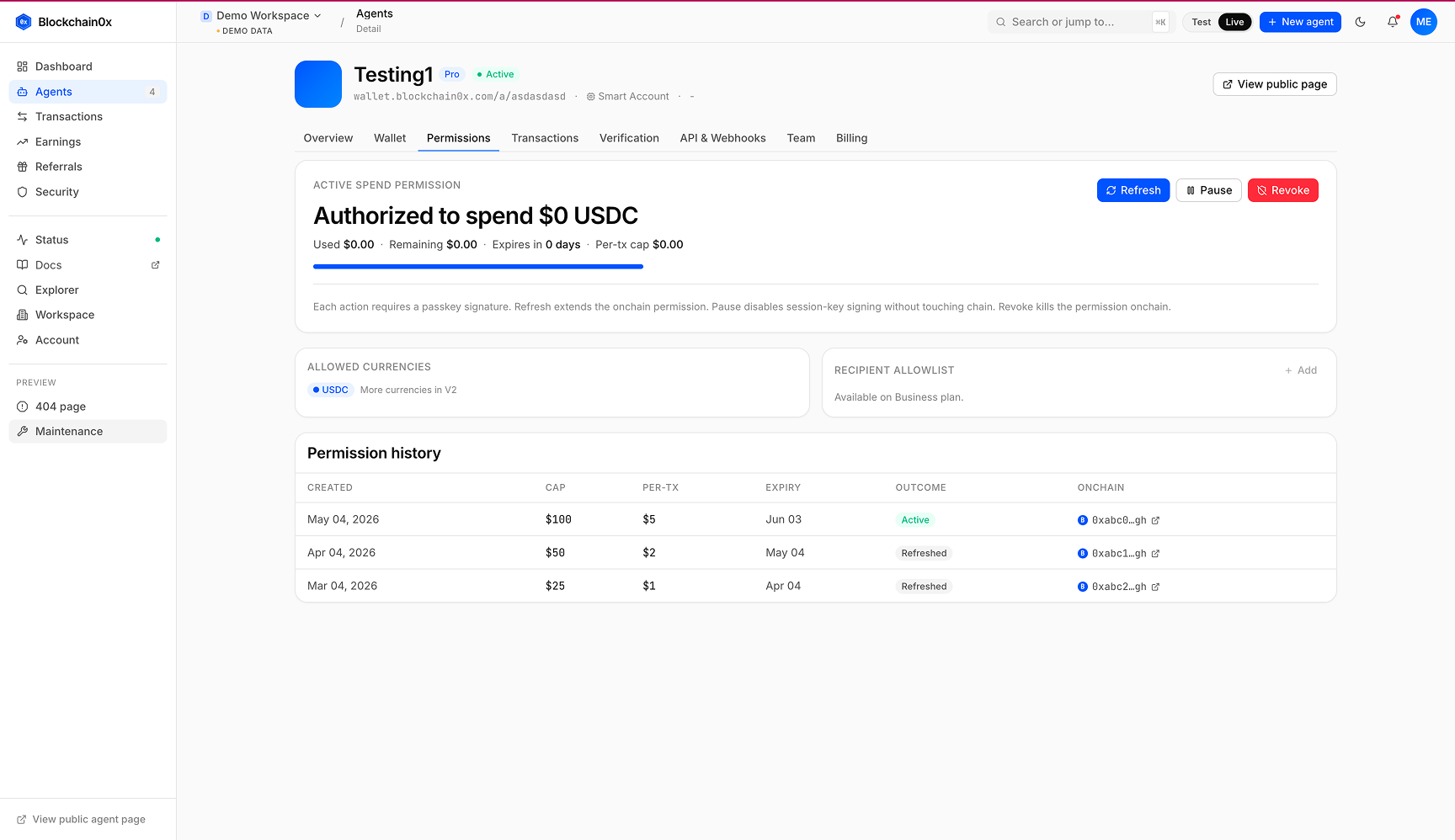This screenshot has height=840, width=1455.
Task: Open the Status page
Action: pos(88,240)
